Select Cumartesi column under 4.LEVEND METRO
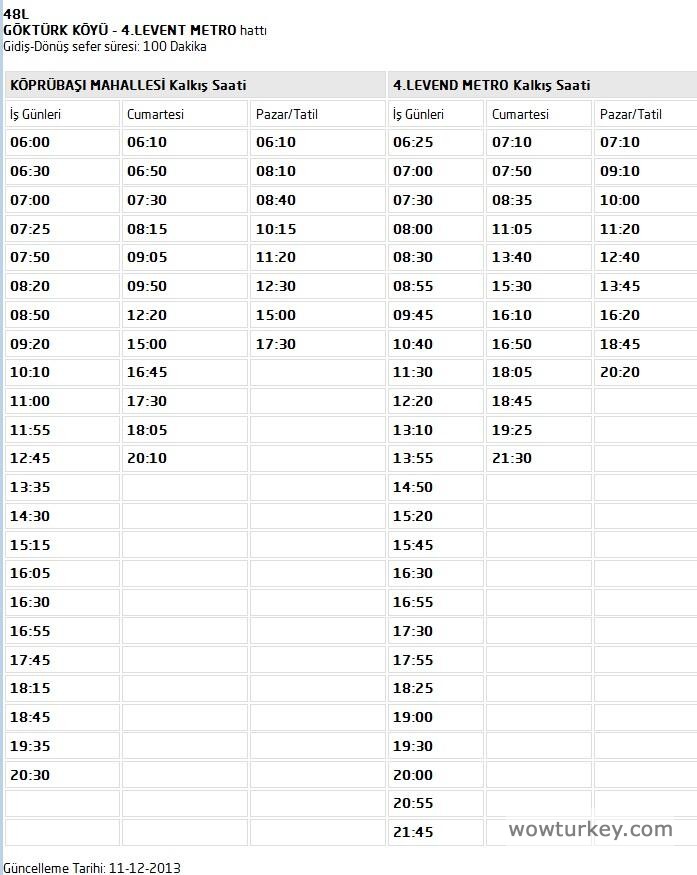The image size is (697, 875). (x=520, y=114)
